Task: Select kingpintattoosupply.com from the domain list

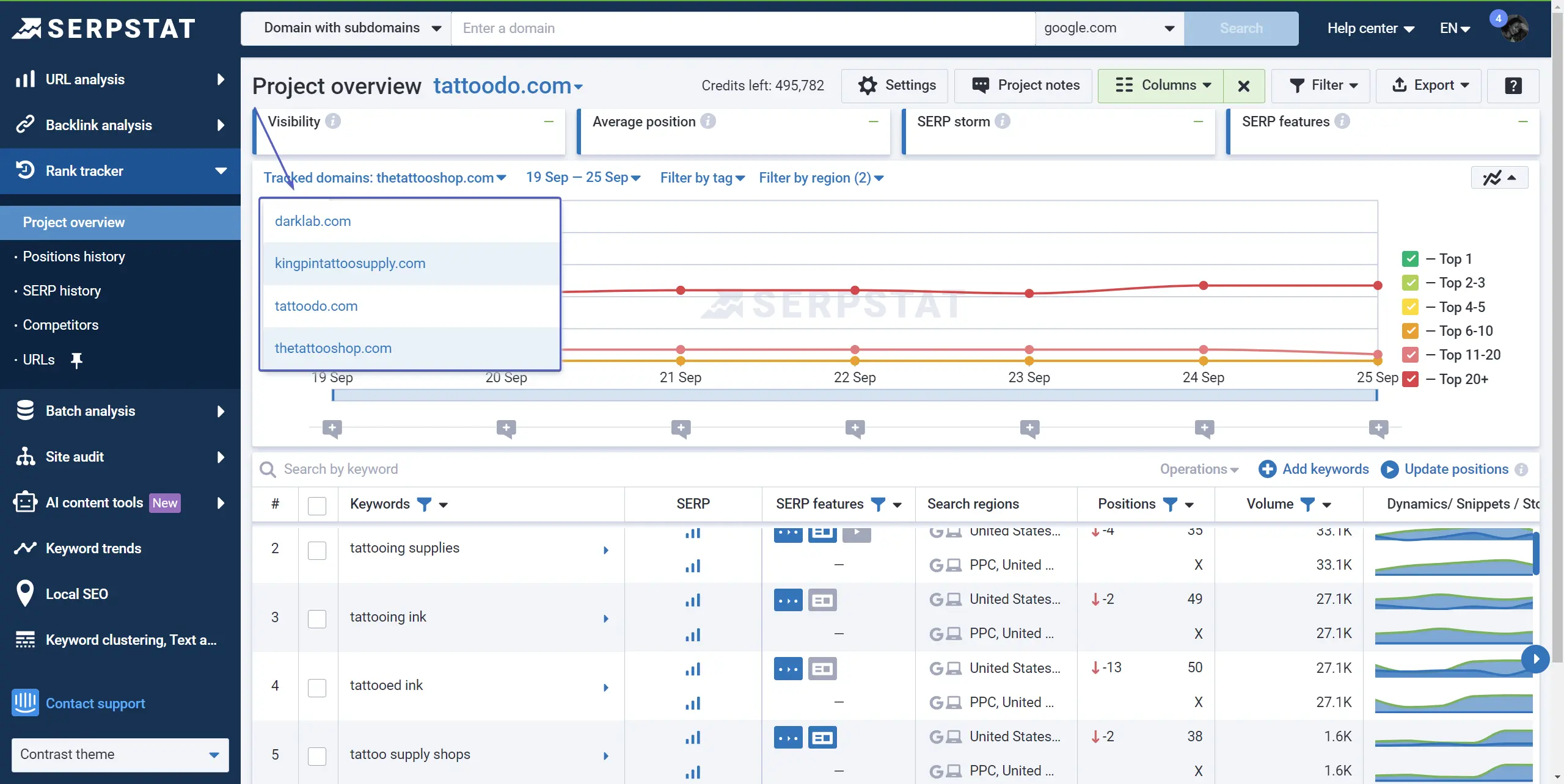Action: (350, 263)
